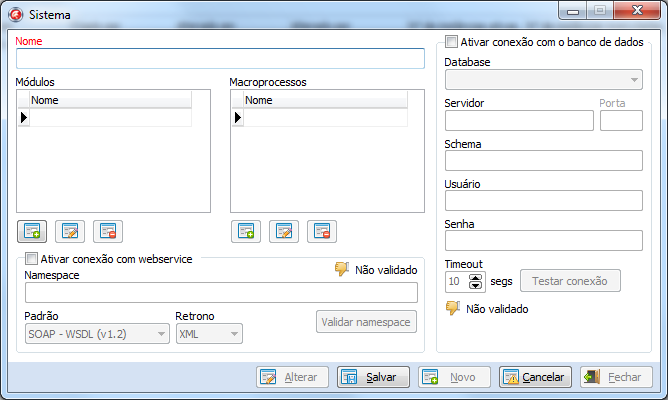
Task: Expand the Padrão SOAP - WSDL dropdown
Action: [x=97, y=334]
